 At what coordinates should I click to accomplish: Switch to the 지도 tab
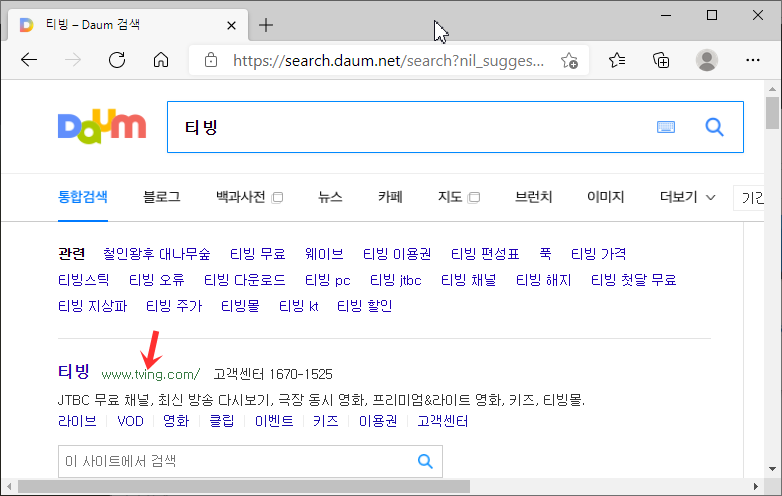(x=450, y=197)
